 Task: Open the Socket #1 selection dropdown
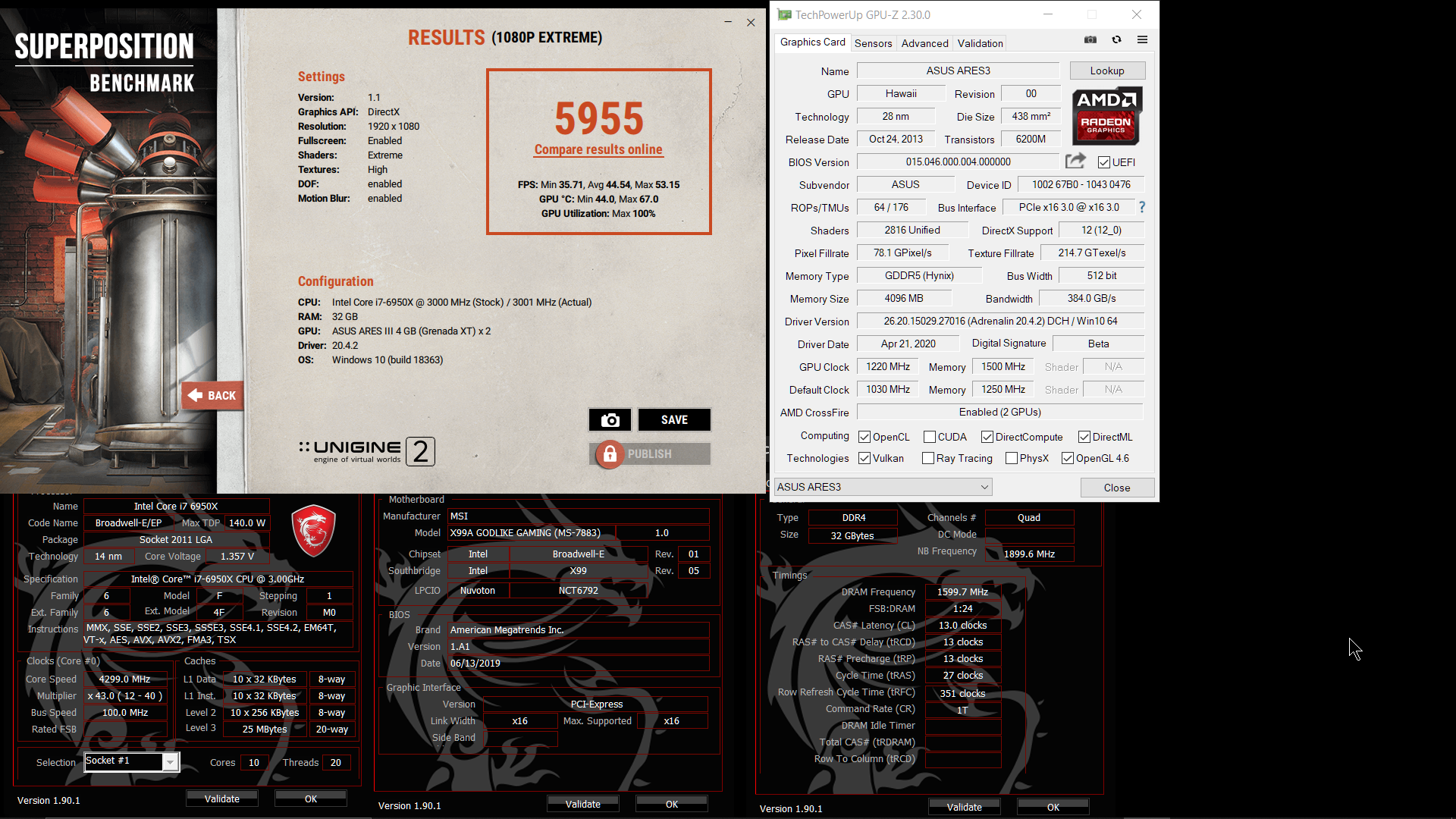pyautogui.click(x=131, y=761)
